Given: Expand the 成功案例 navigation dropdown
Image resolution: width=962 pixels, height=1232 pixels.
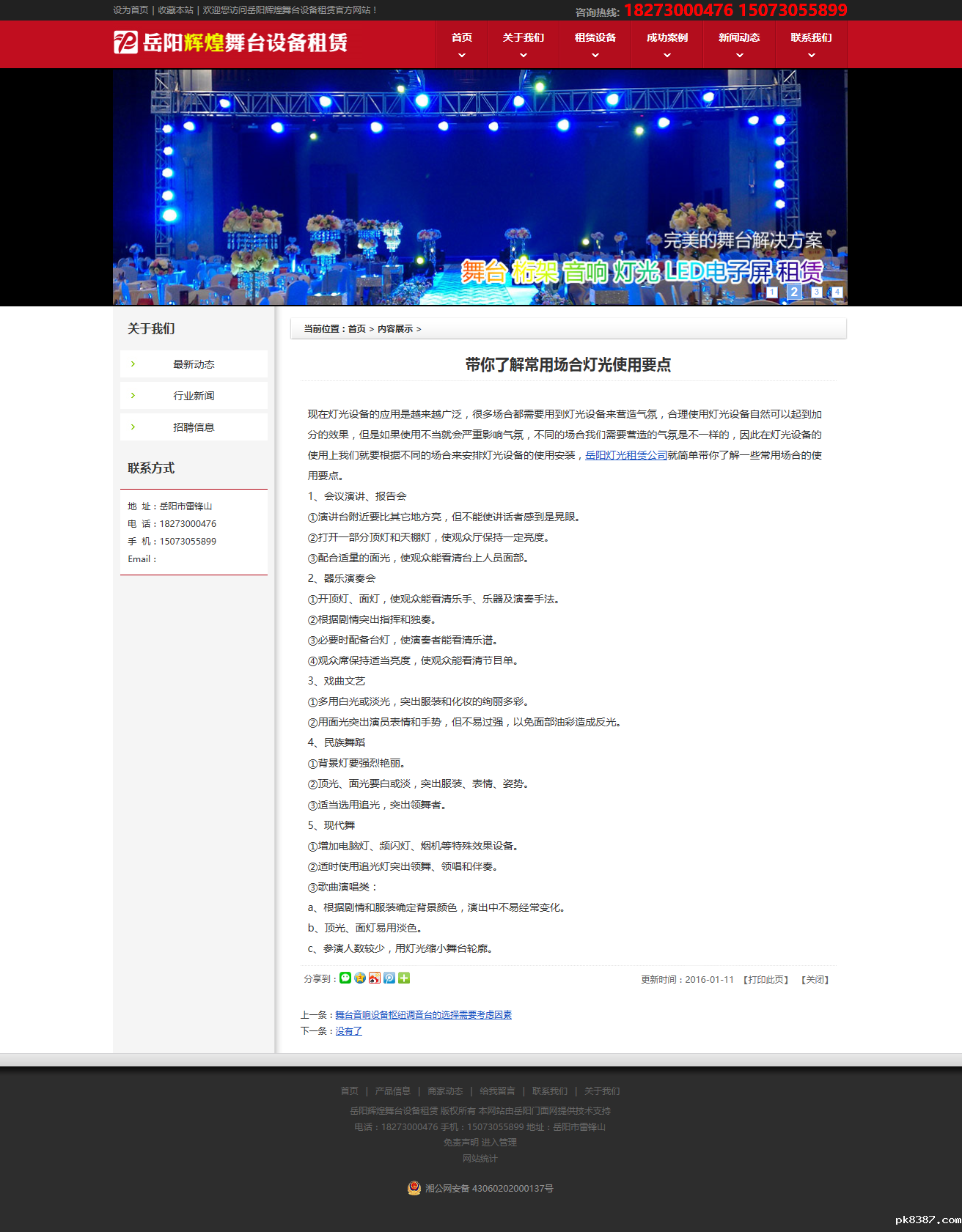Looking at the screenshot, I should 667,45.
